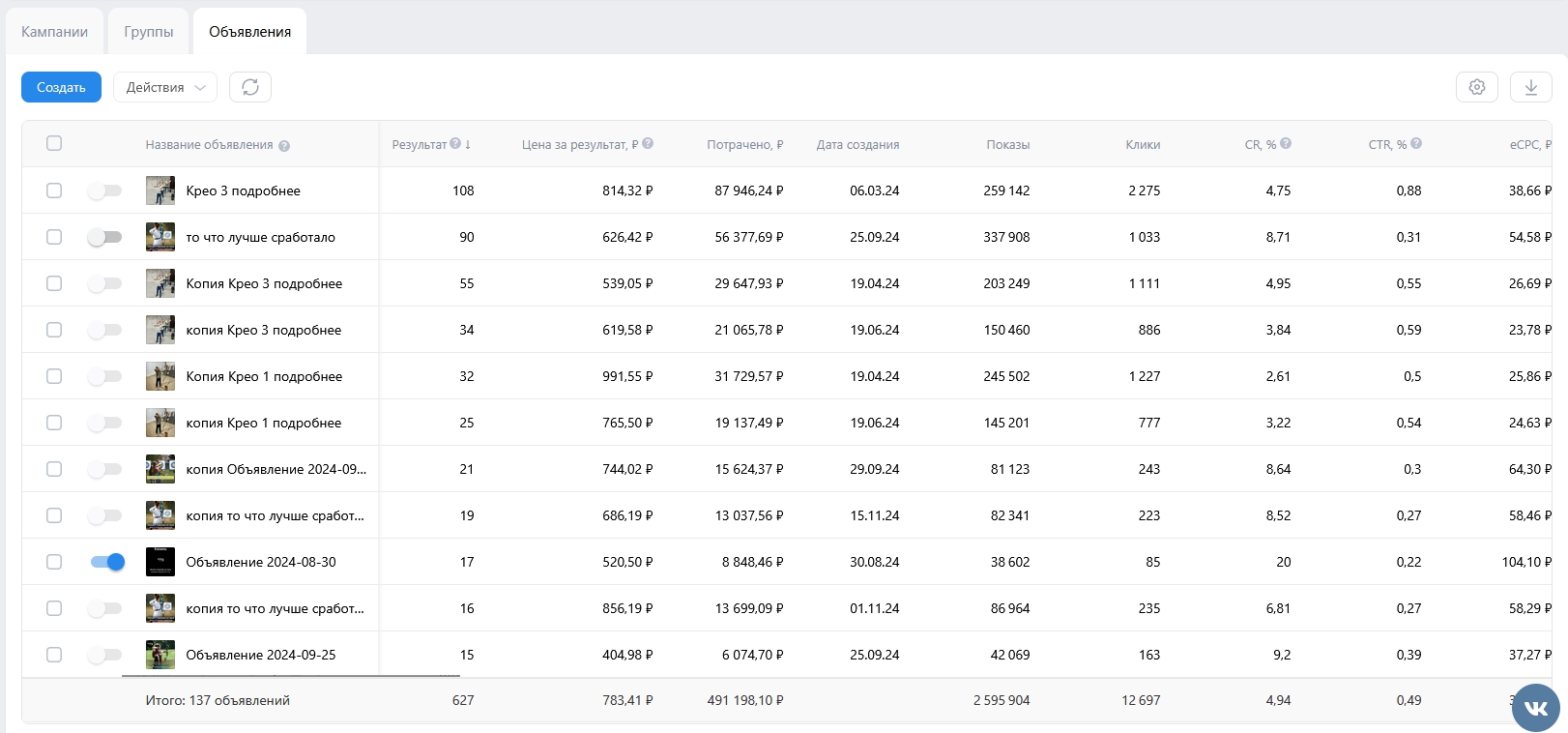
Task: Open the VK chat bubble icon
Action: (1535, 708)
